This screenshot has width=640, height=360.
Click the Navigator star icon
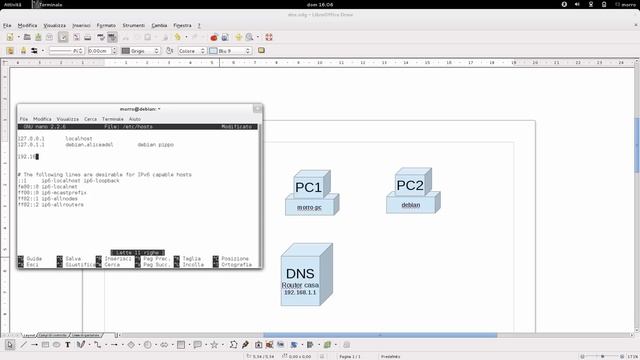click(x=239, y=38)
